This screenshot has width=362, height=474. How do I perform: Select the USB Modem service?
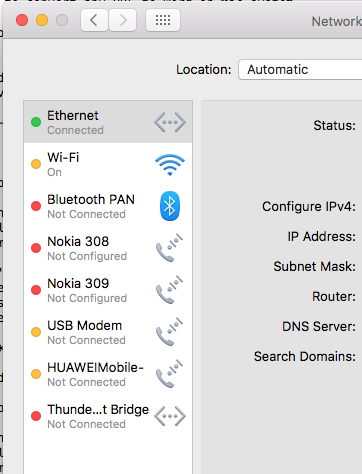click(x=108, y=332)
